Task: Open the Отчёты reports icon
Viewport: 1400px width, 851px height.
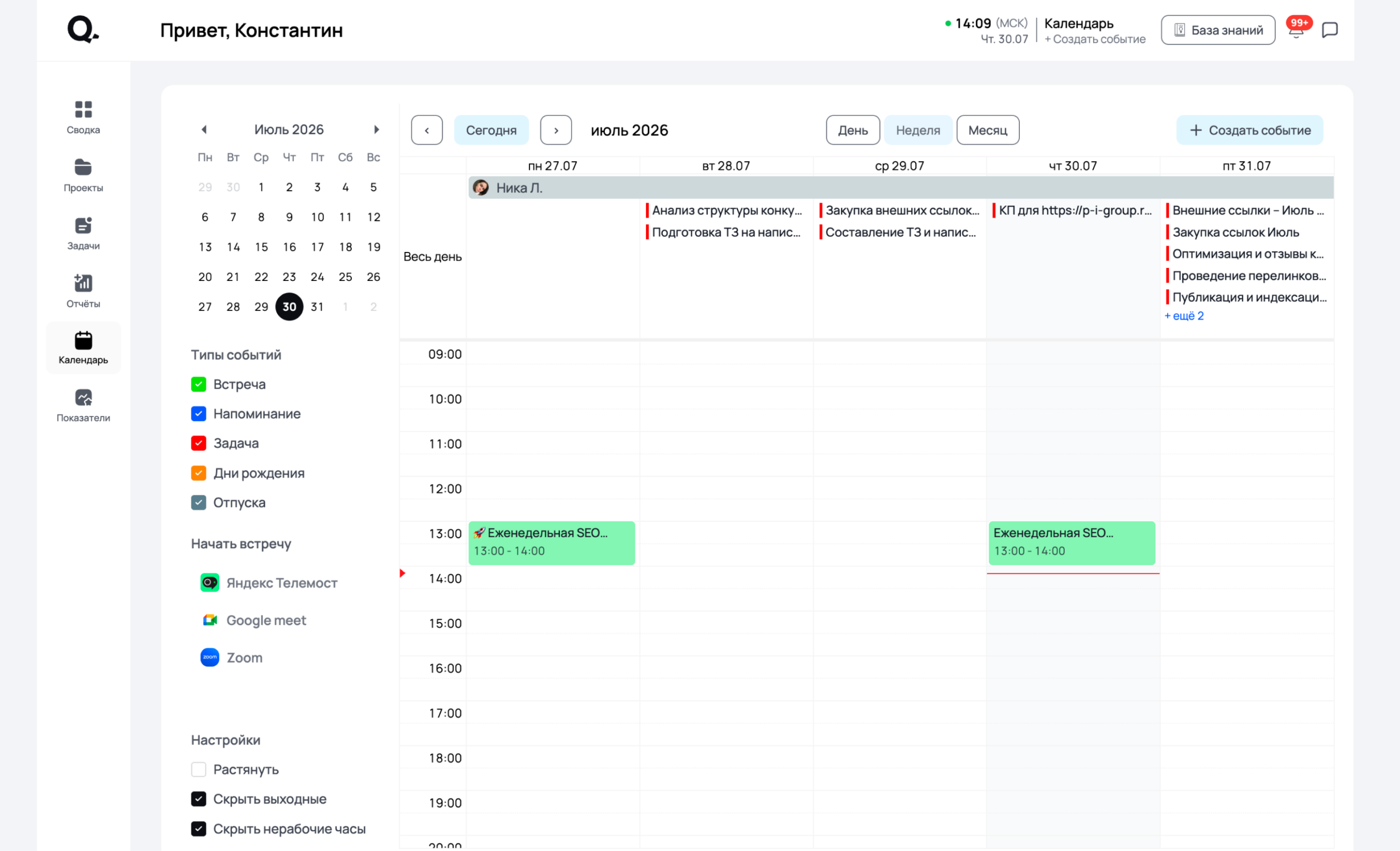Action: pyautogui.click(x=83, y=283)
